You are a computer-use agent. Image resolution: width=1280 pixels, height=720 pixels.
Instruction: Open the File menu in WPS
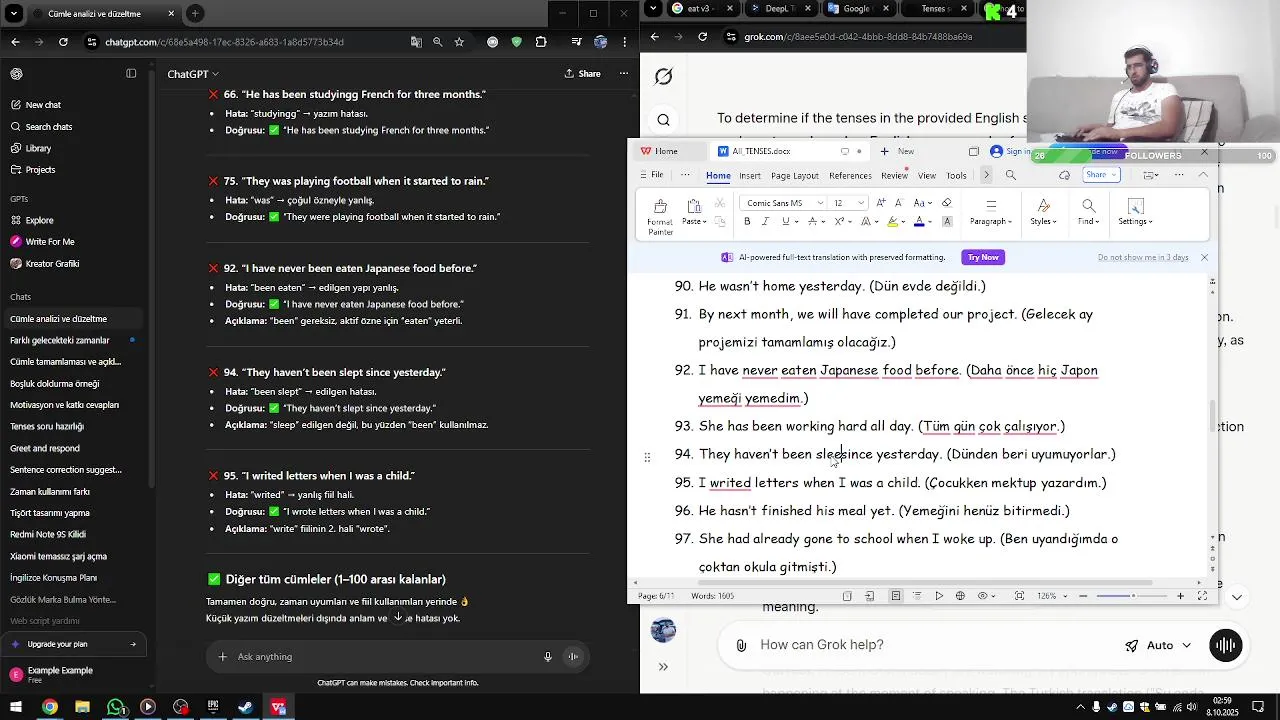click(652, 175)
